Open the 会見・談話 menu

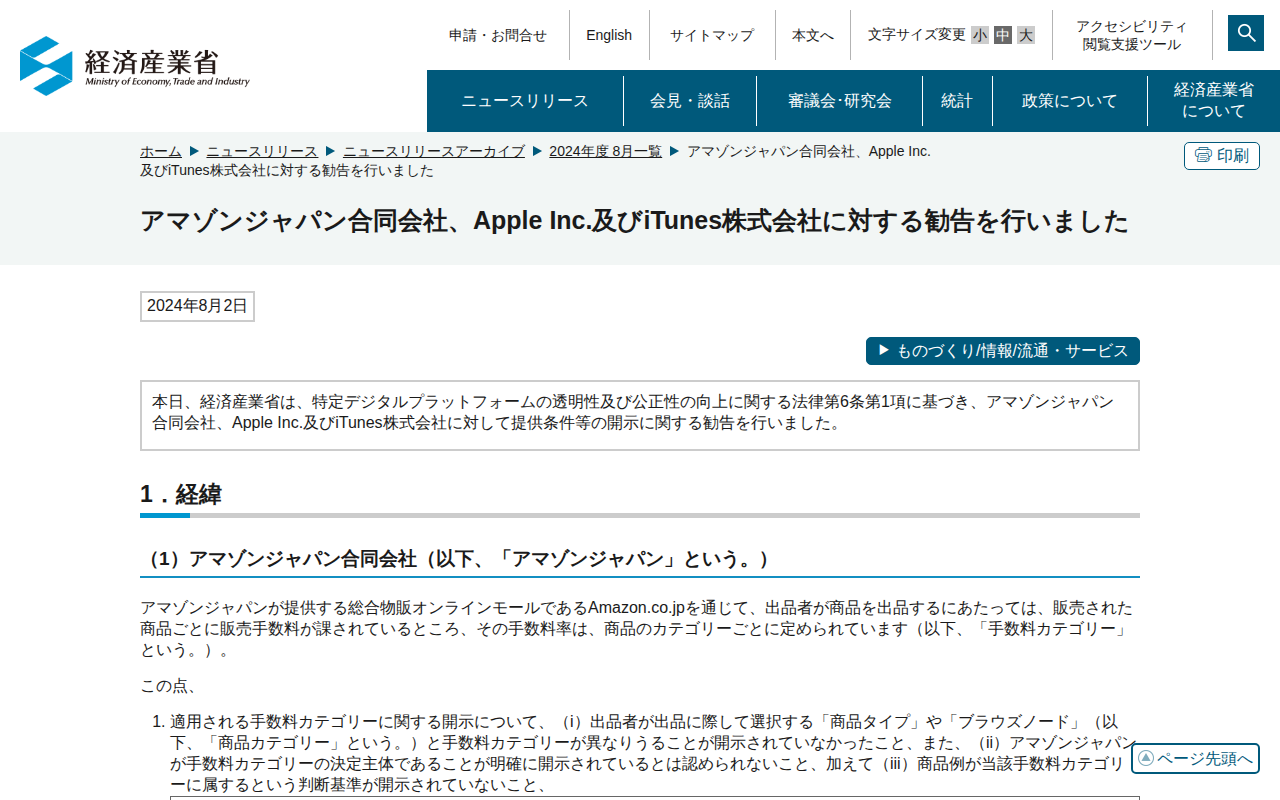[x=690, y=101]
